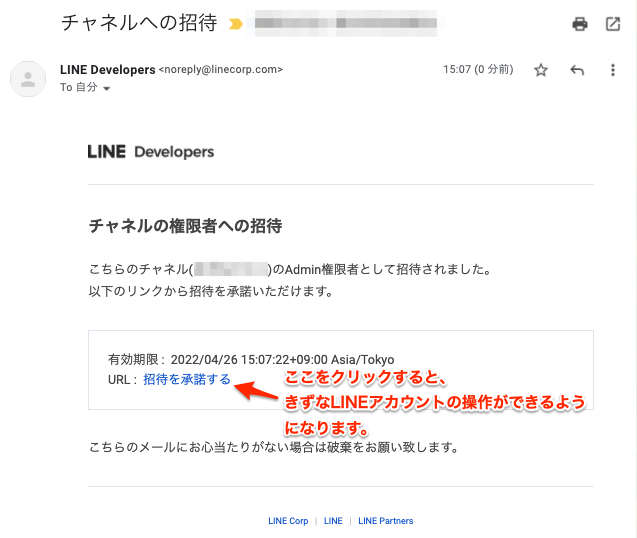Click the noreply@linecorp.com sender address

click(x=221, y=70)
